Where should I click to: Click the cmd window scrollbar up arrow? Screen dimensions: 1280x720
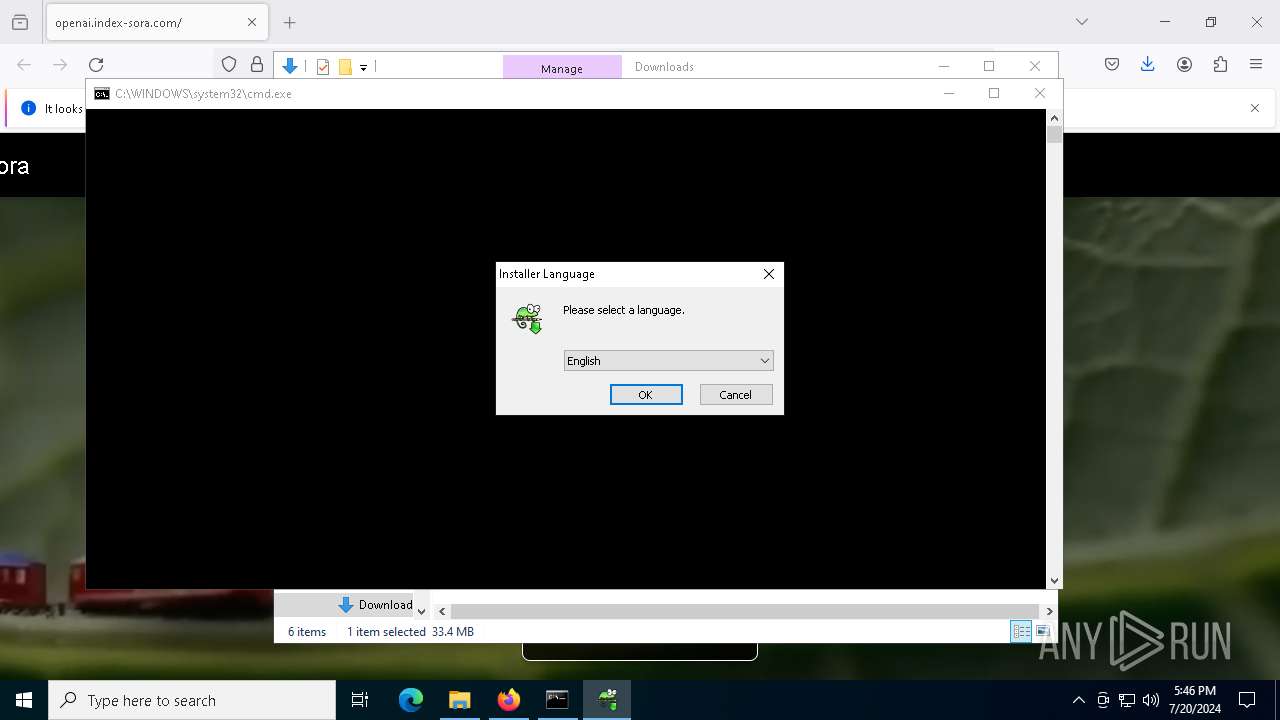pos(1054,118)
